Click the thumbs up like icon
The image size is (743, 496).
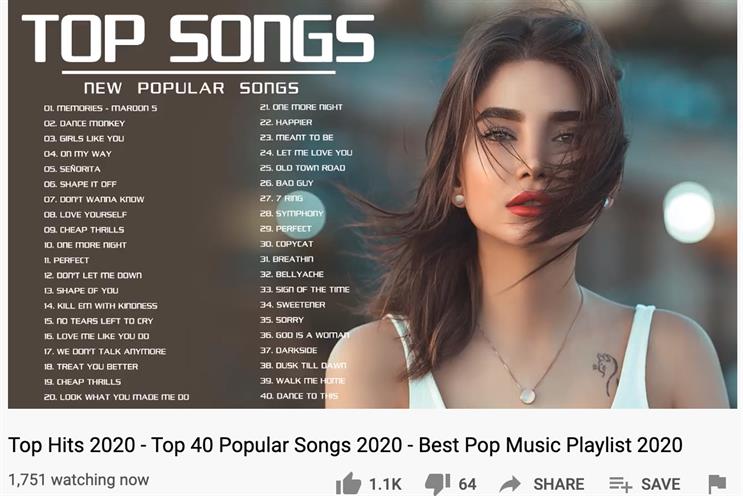(x=348, y=484)
